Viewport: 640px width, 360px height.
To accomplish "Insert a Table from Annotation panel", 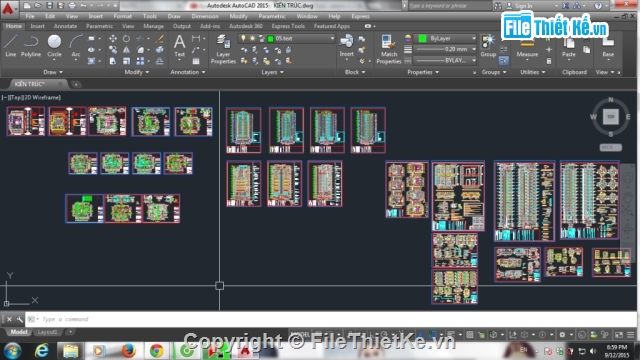I will coord(196,61).
